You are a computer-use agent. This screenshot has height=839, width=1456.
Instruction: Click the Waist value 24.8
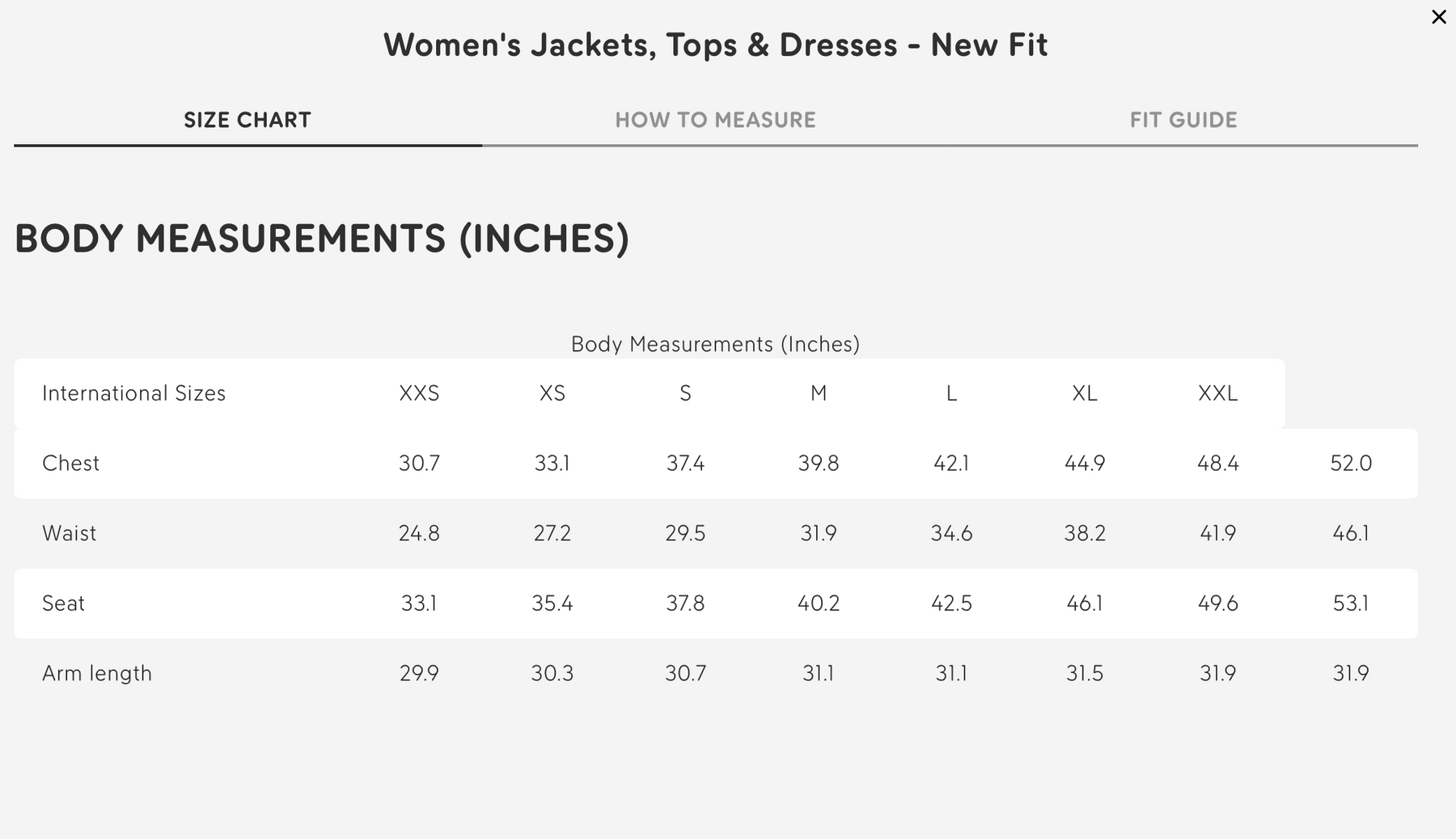point(419,533)
